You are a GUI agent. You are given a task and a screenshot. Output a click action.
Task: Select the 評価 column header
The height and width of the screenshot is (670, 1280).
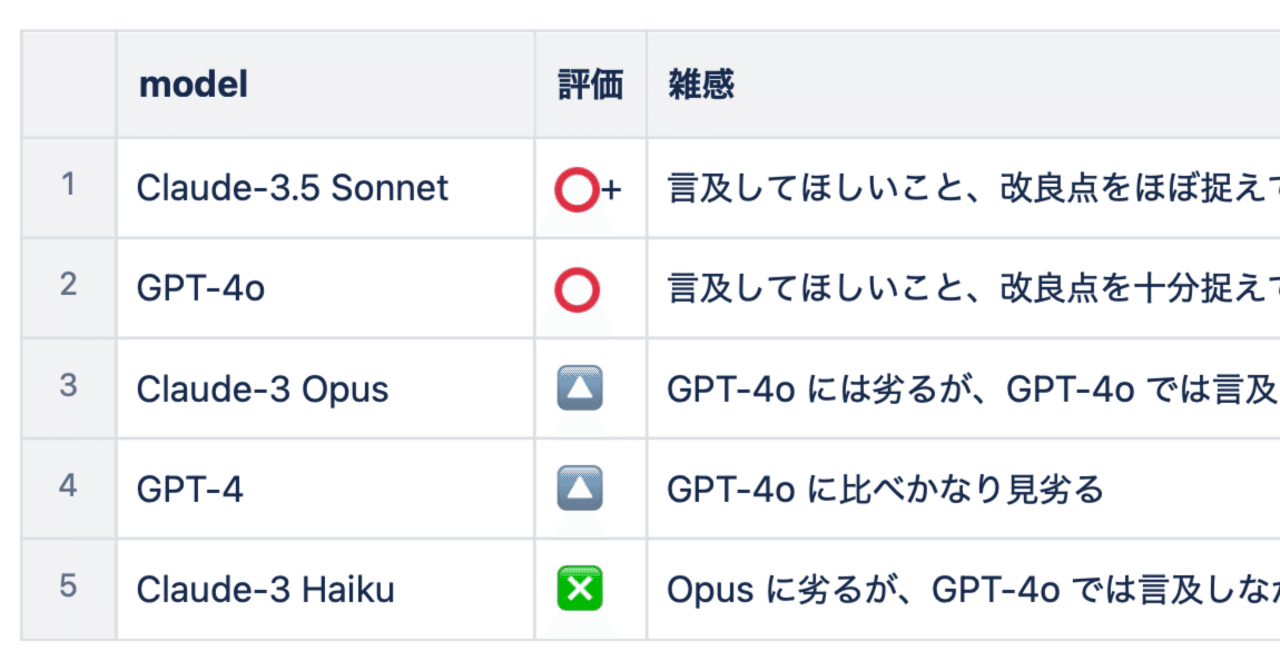click(590, 85)
